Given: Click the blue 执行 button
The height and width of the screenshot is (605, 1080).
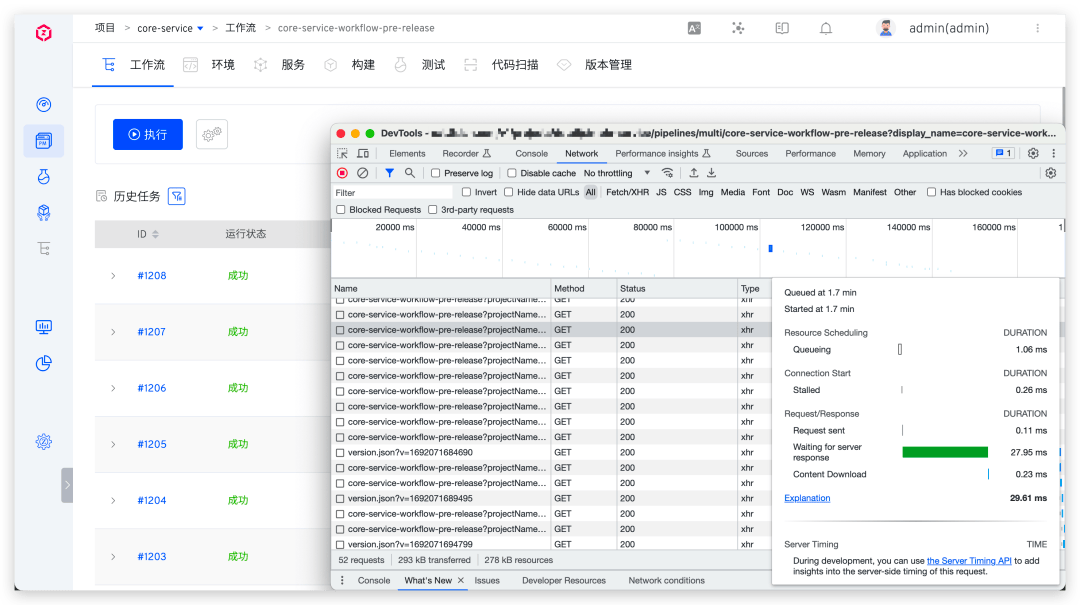Looking at the screenshot, I should point(148,135).
